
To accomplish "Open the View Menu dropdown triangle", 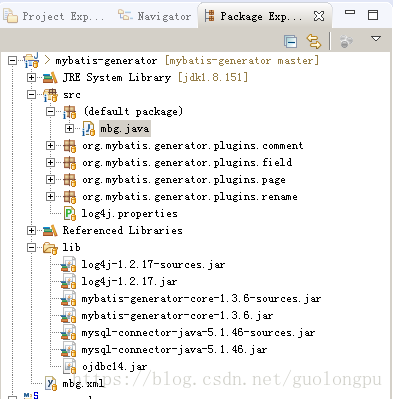I will [x=376, y=39].
